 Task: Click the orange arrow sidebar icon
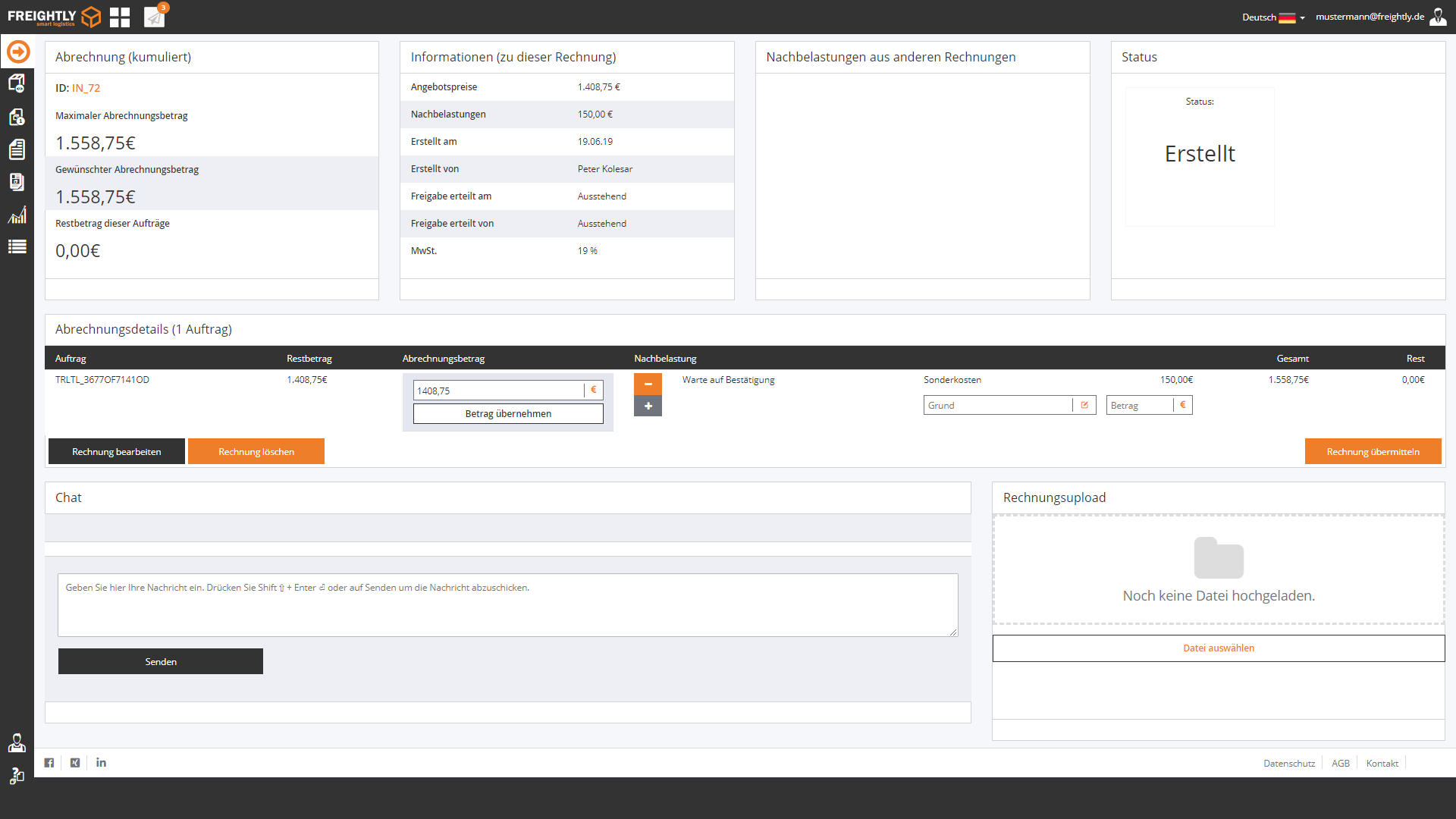point(18,52)
